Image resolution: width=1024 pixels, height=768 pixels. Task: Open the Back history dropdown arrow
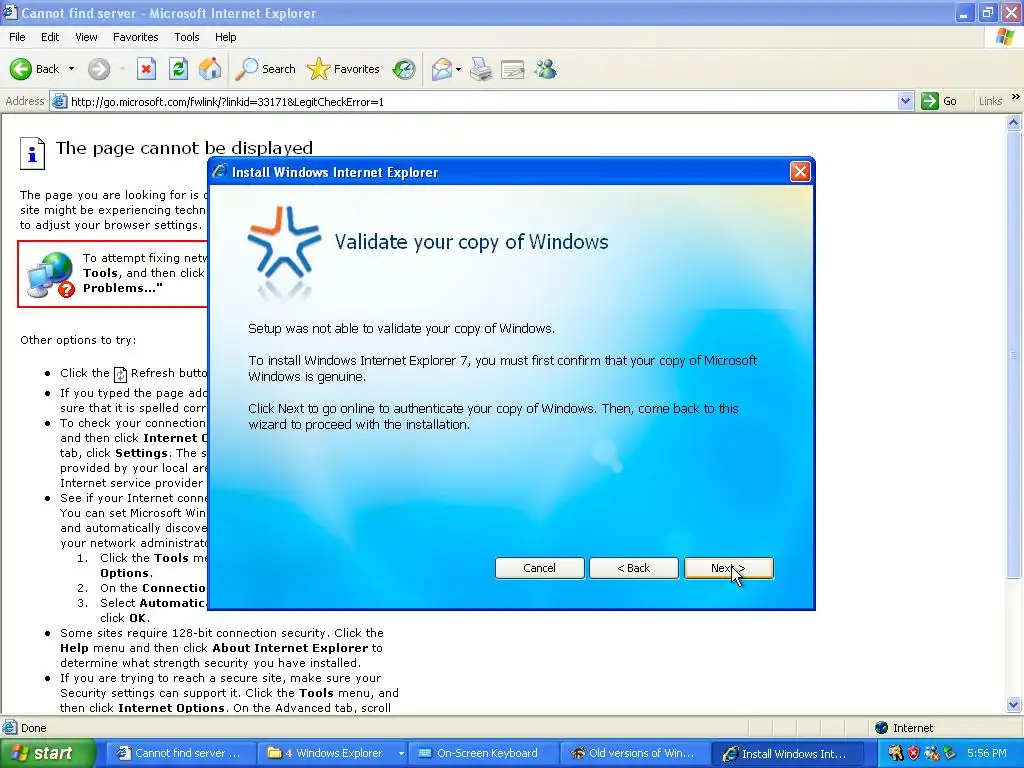click(x=71, y=69)
